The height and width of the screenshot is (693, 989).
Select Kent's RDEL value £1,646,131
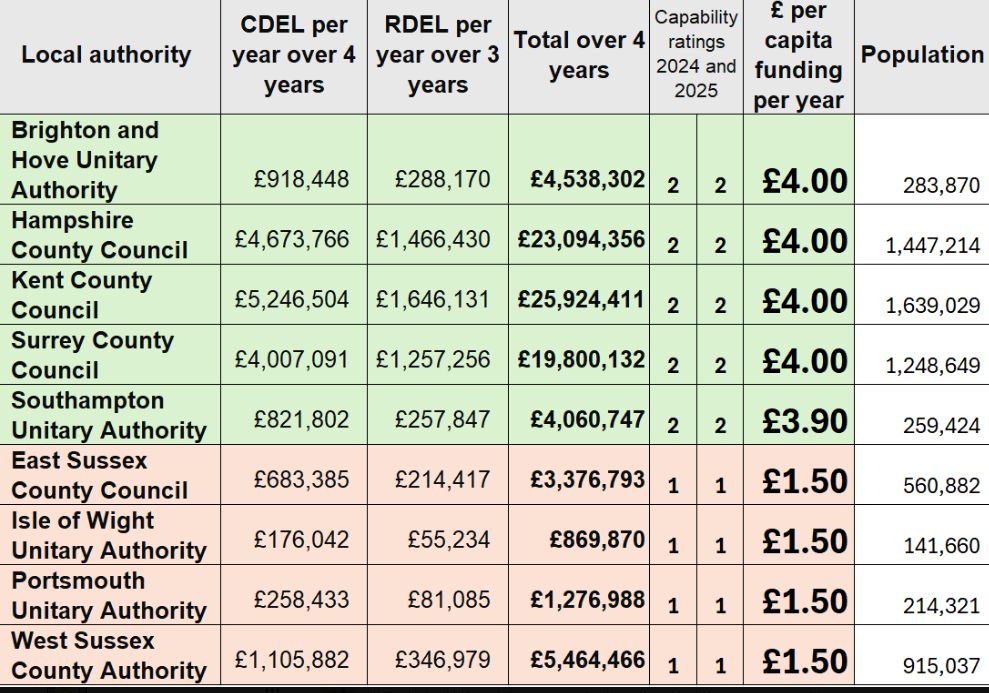[x=434, y=299]
